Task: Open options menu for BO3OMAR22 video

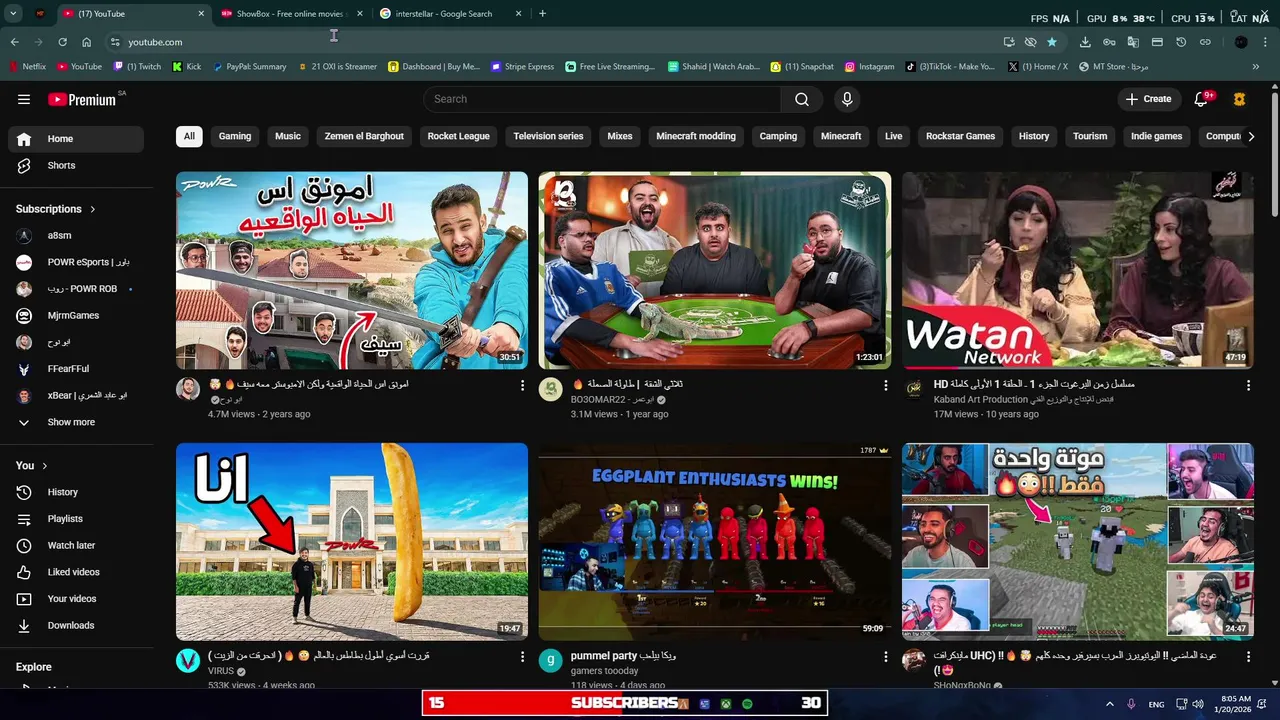Action: (885, 385)
